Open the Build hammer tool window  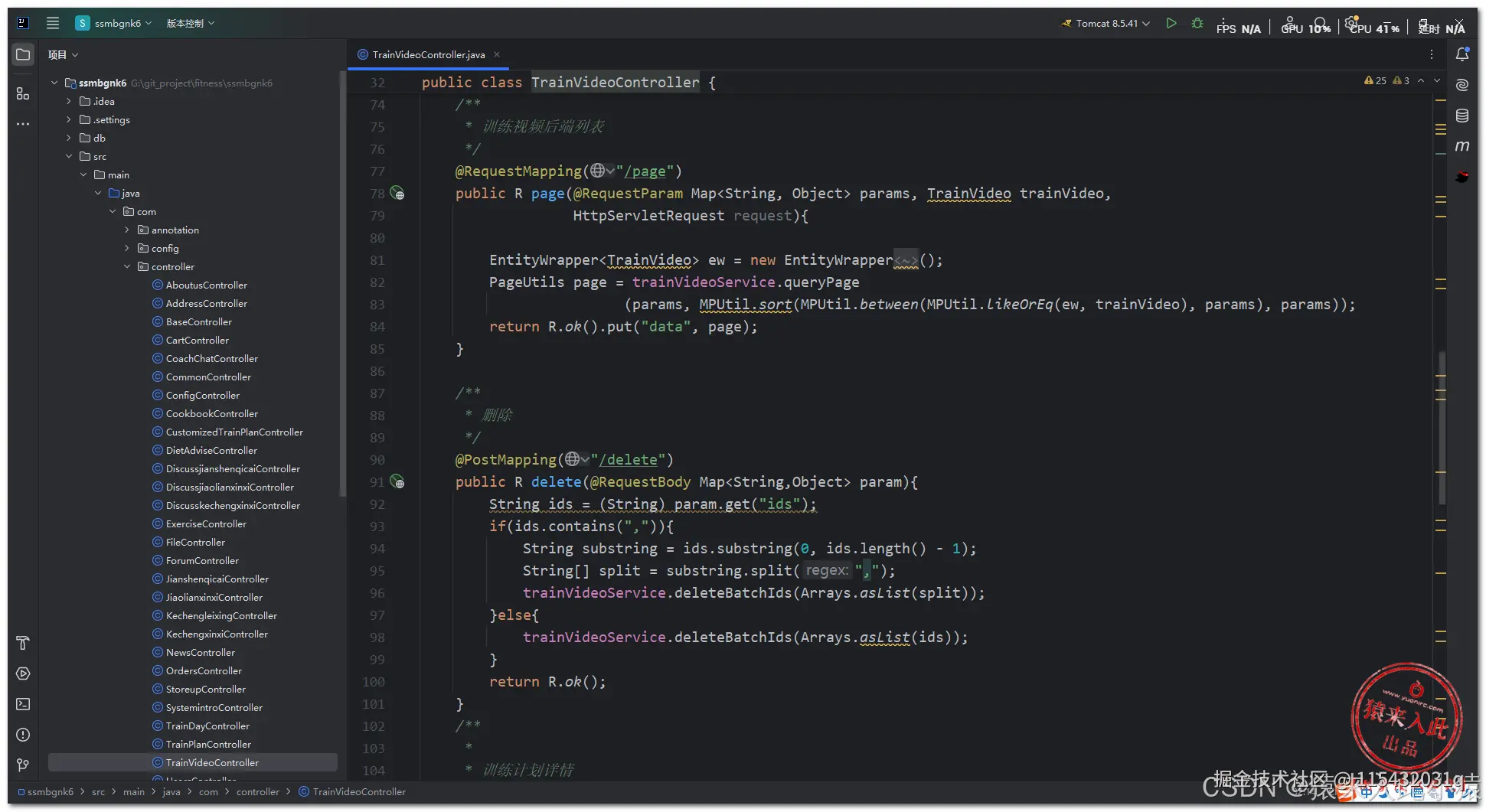(23, 643)
